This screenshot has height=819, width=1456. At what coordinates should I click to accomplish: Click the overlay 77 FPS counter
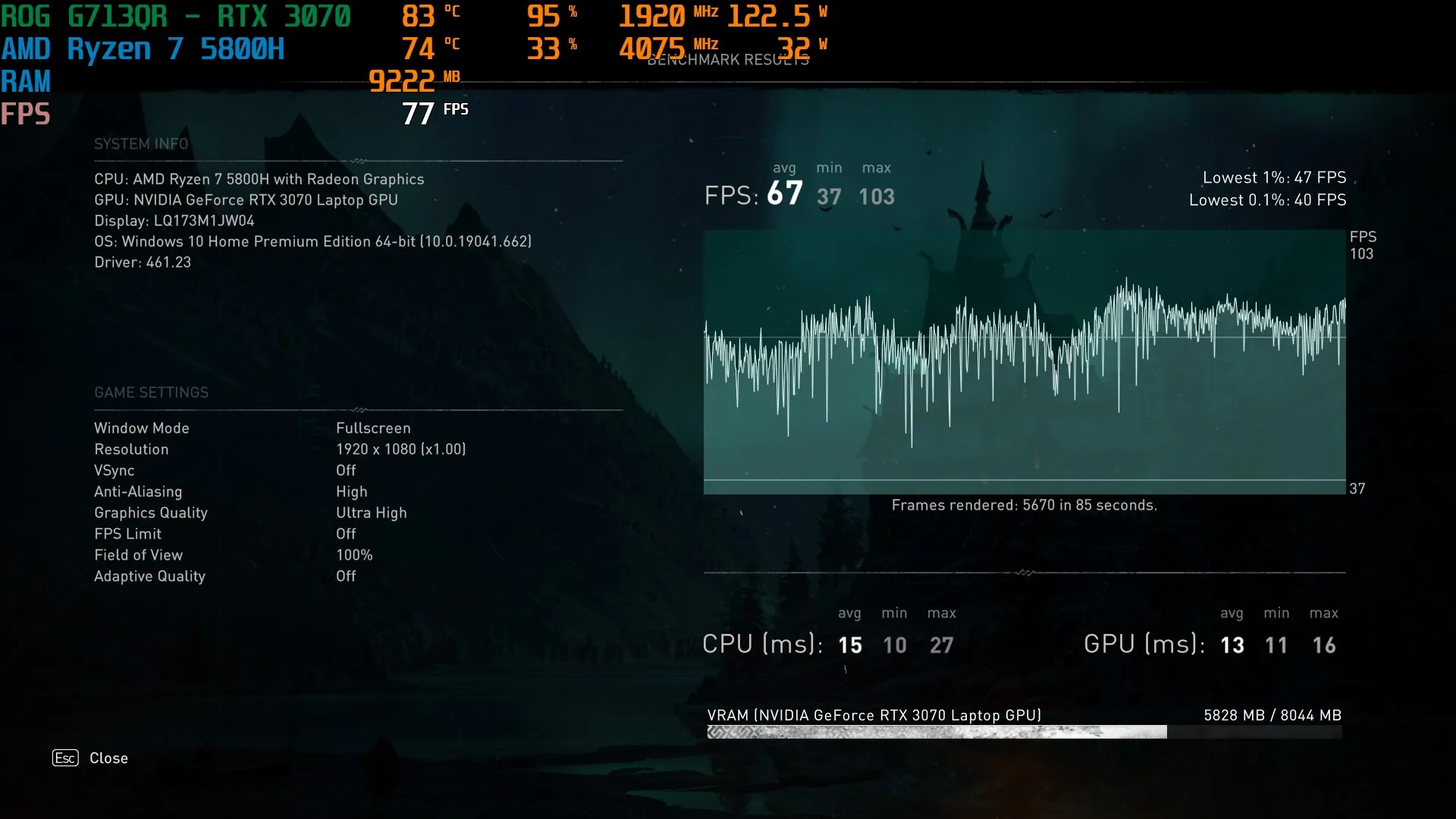point(435,114)
